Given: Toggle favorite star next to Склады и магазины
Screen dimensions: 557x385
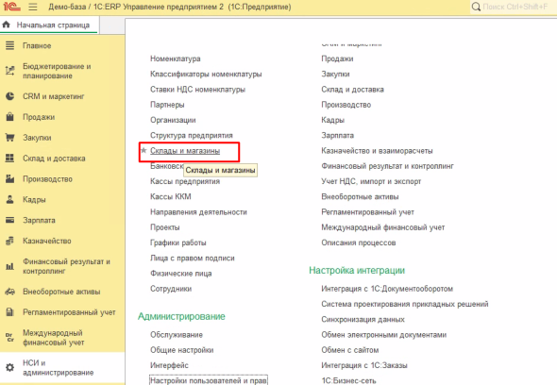Looking at the screenshot, I should 144,150.
